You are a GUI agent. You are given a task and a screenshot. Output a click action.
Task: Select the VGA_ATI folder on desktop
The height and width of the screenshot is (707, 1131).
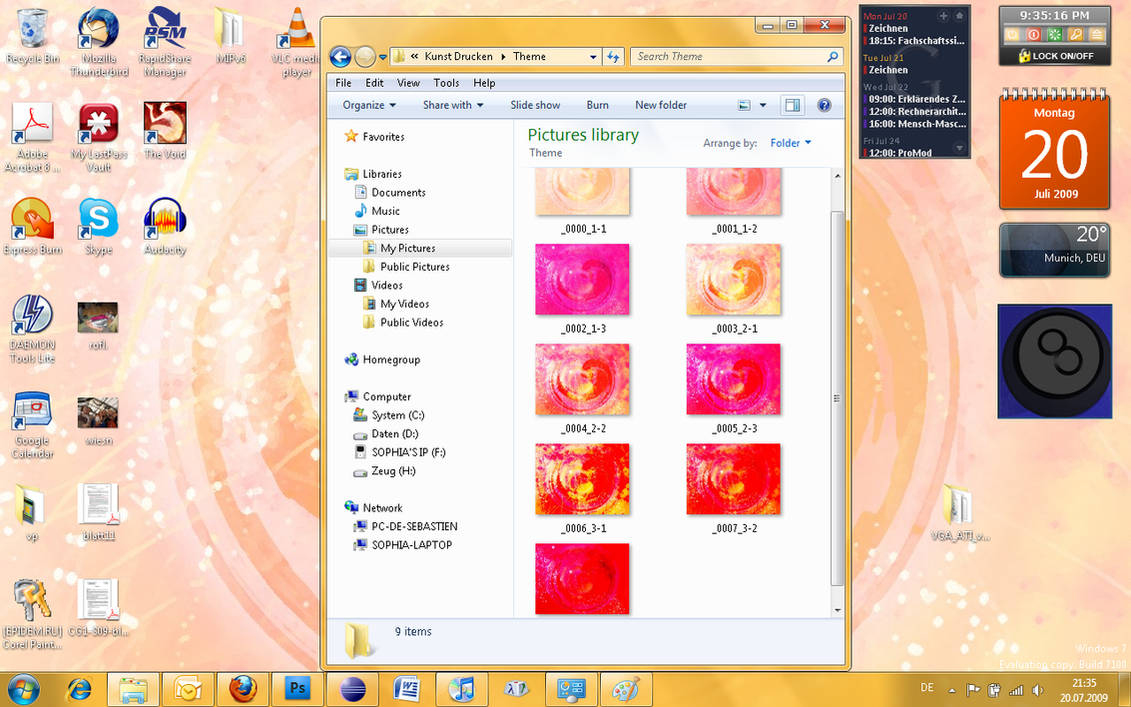tap(960, 513)
